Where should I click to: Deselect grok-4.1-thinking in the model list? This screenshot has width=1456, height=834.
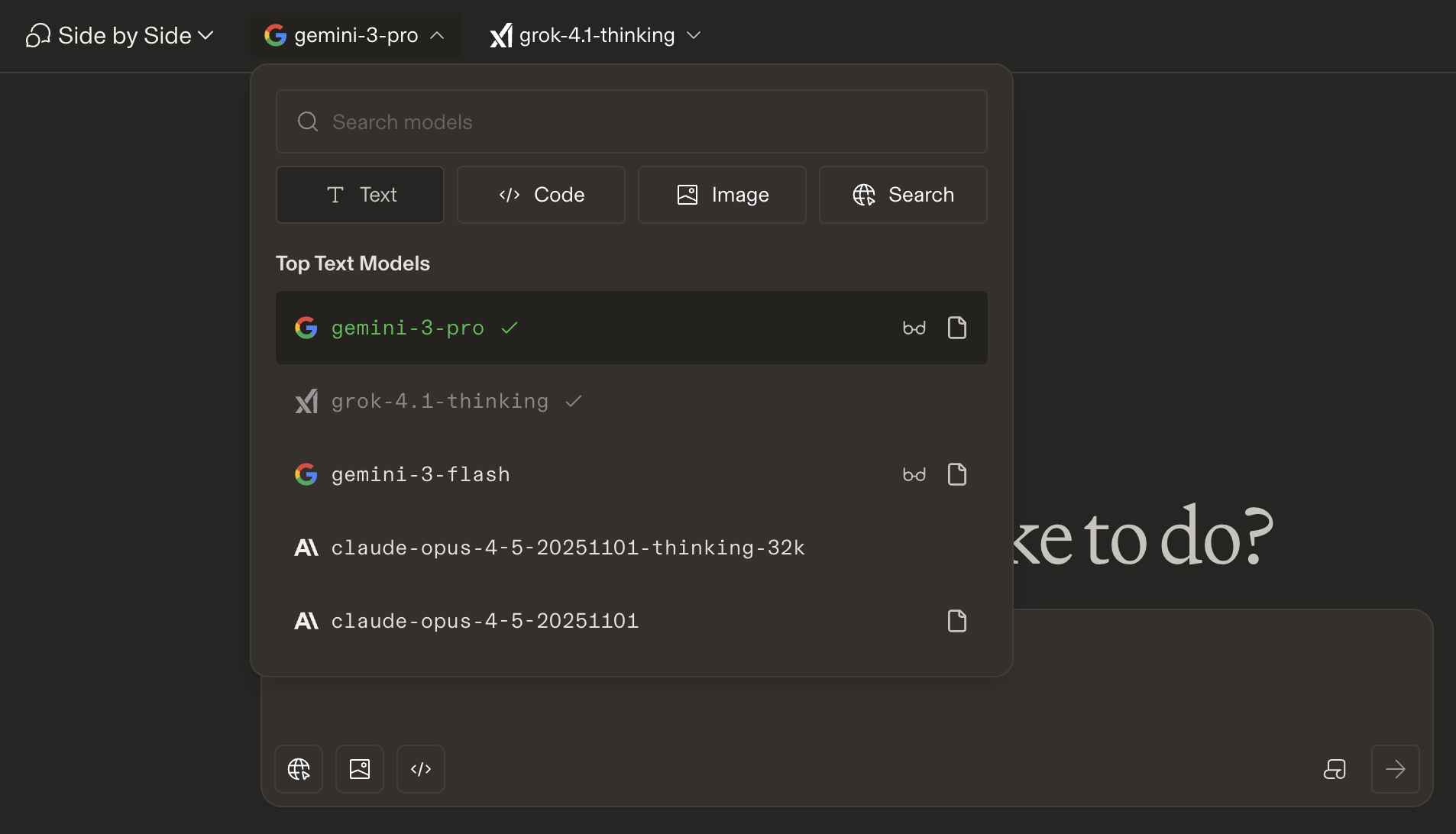point(439,401)
